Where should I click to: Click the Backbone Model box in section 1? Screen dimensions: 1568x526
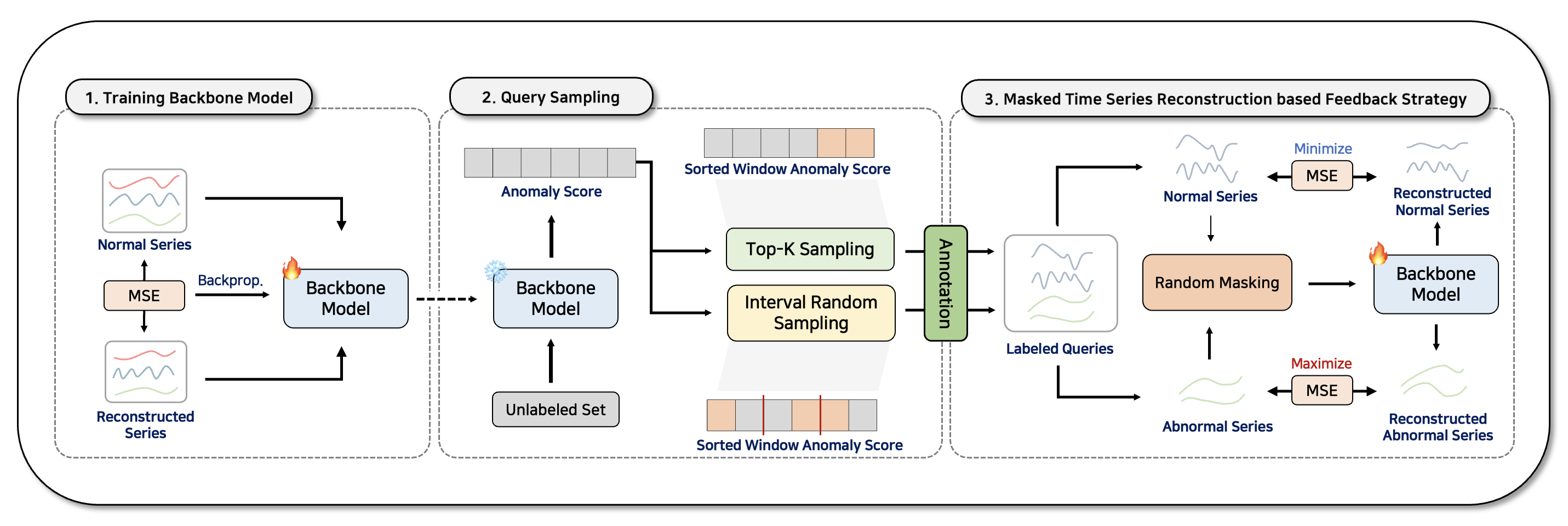click(346, 298)
